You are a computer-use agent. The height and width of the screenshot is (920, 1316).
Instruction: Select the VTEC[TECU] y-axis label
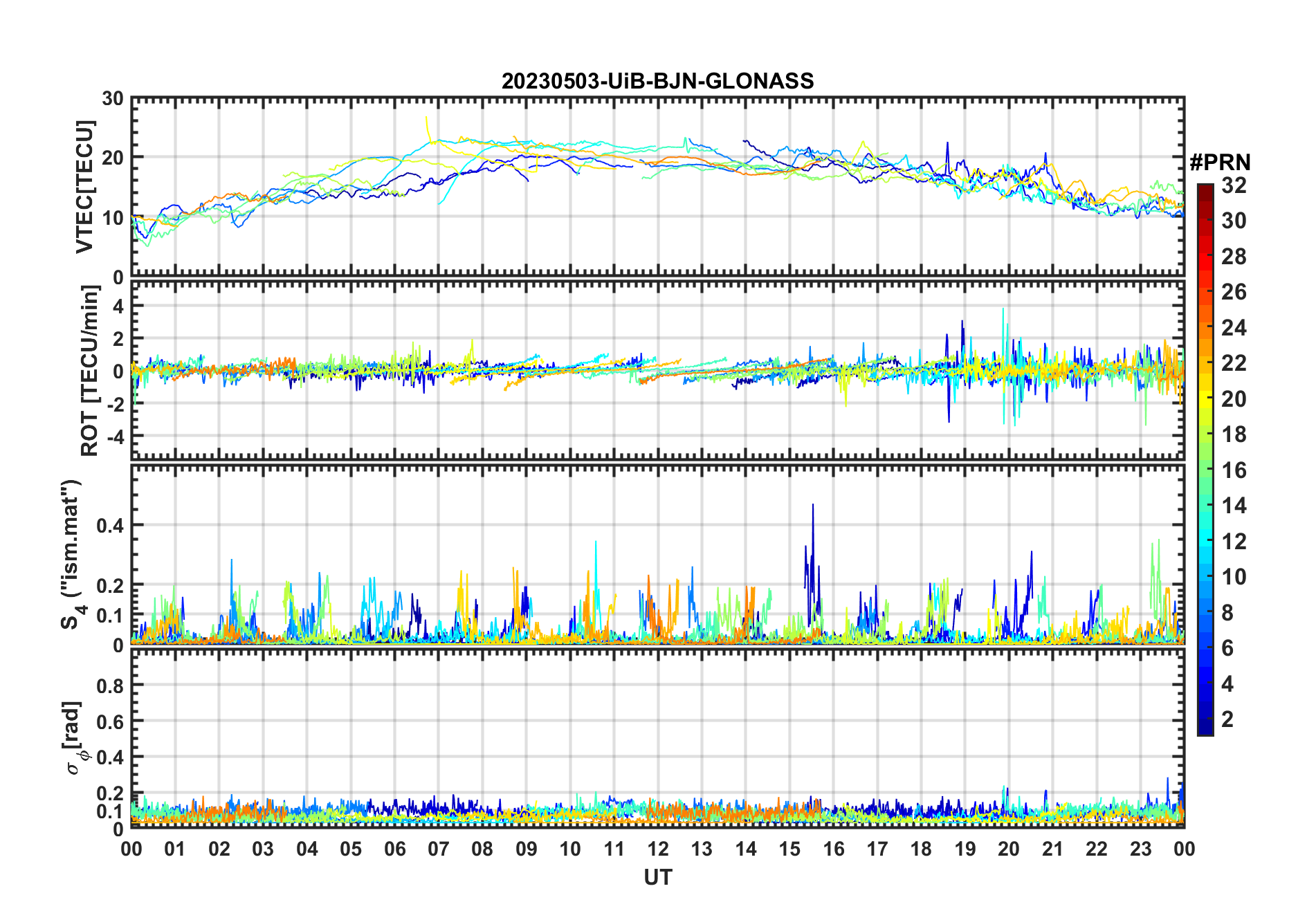coord(84,187)
